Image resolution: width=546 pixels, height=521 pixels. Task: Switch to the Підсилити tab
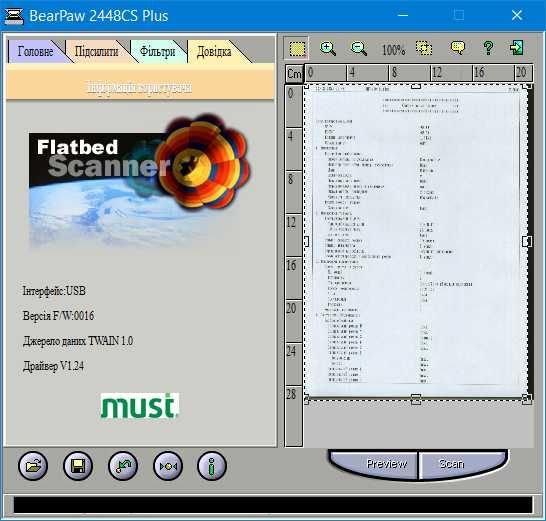tap(96, 51)
